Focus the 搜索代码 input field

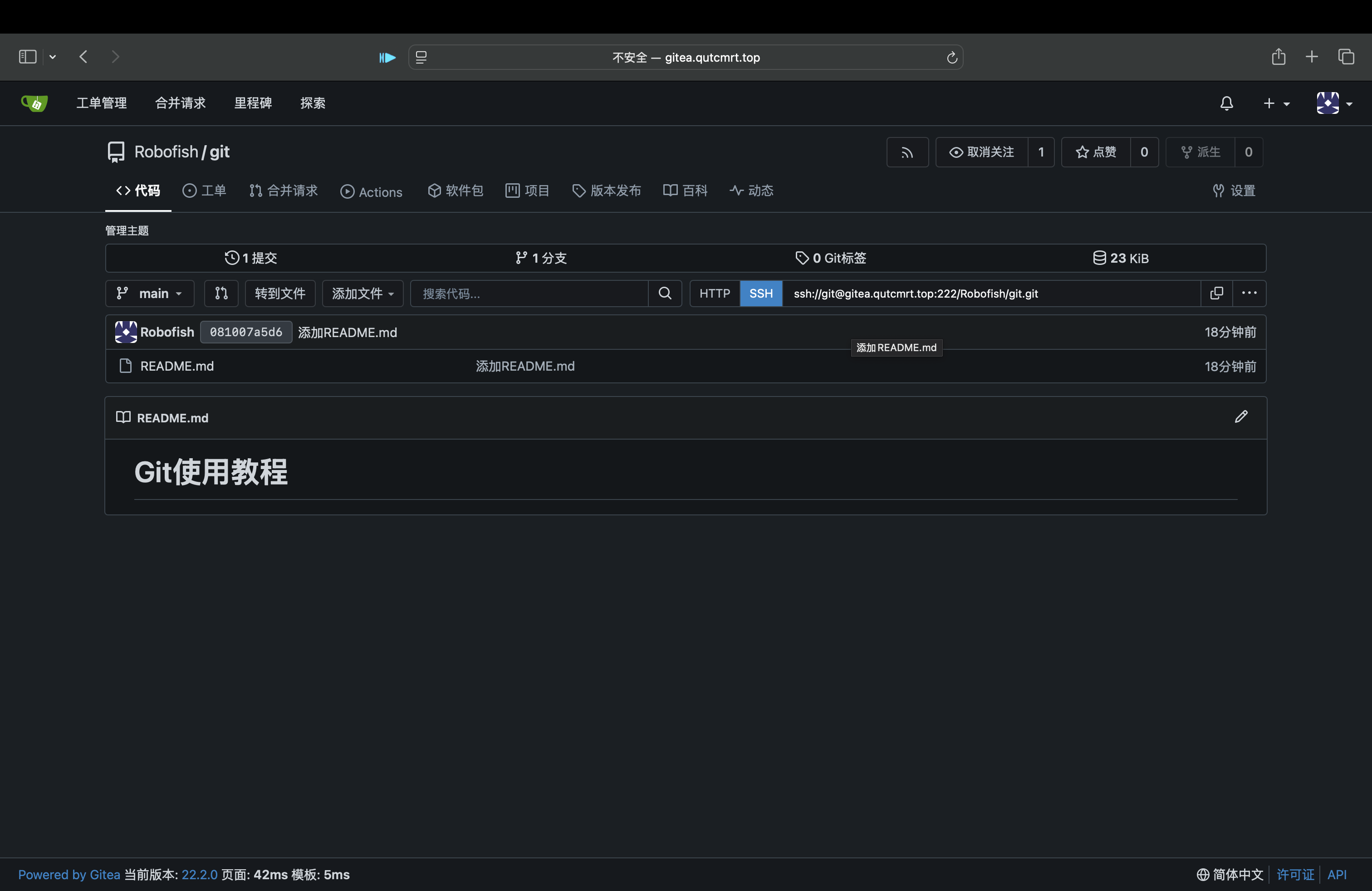(x=529, y=294)
